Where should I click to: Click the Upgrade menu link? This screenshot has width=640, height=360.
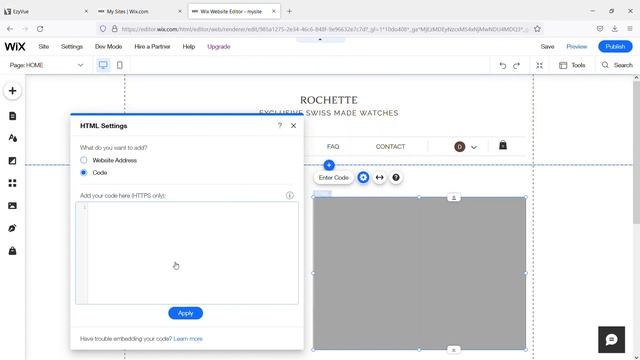[x=219, y=47]
